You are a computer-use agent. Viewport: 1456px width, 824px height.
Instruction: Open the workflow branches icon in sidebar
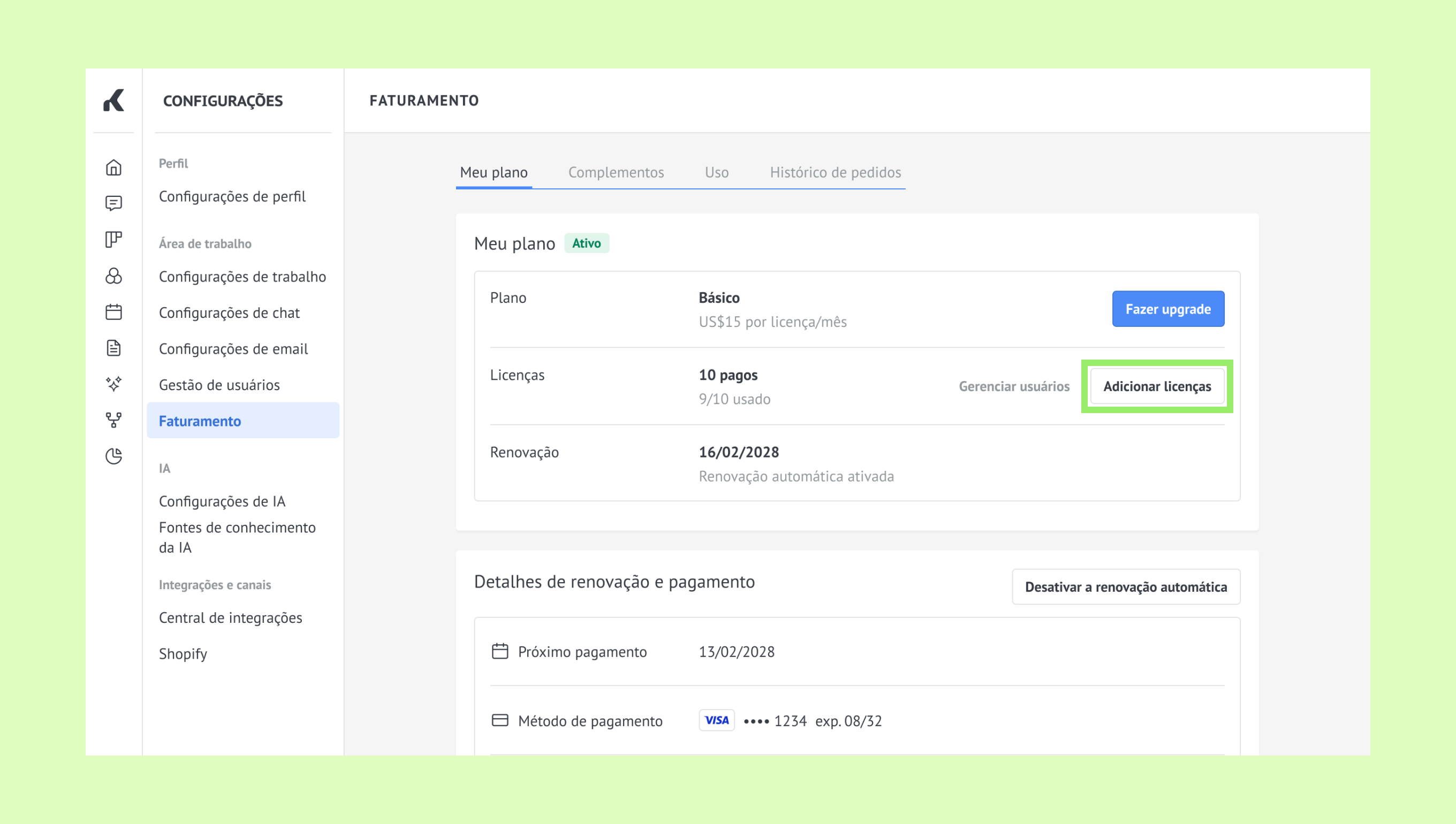tap(114, 420)
